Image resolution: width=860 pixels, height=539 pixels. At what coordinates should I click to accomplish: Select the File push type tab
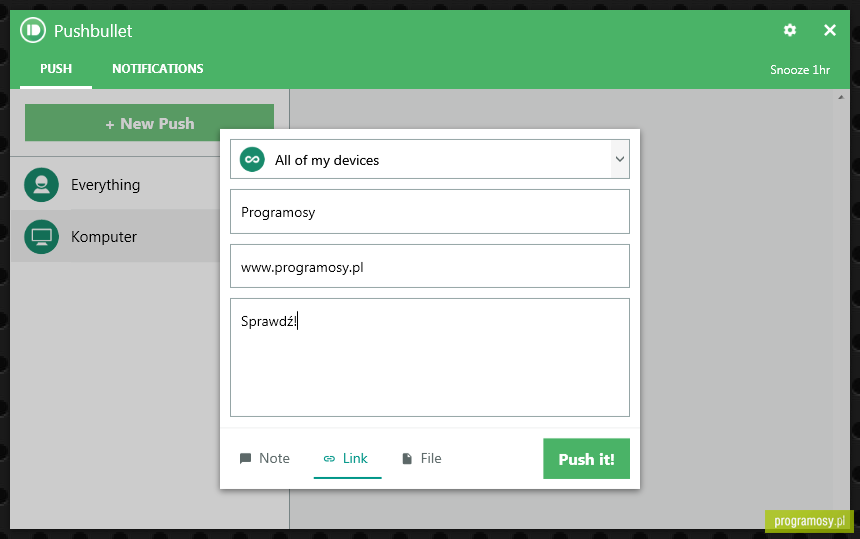(x=422, y=458)
